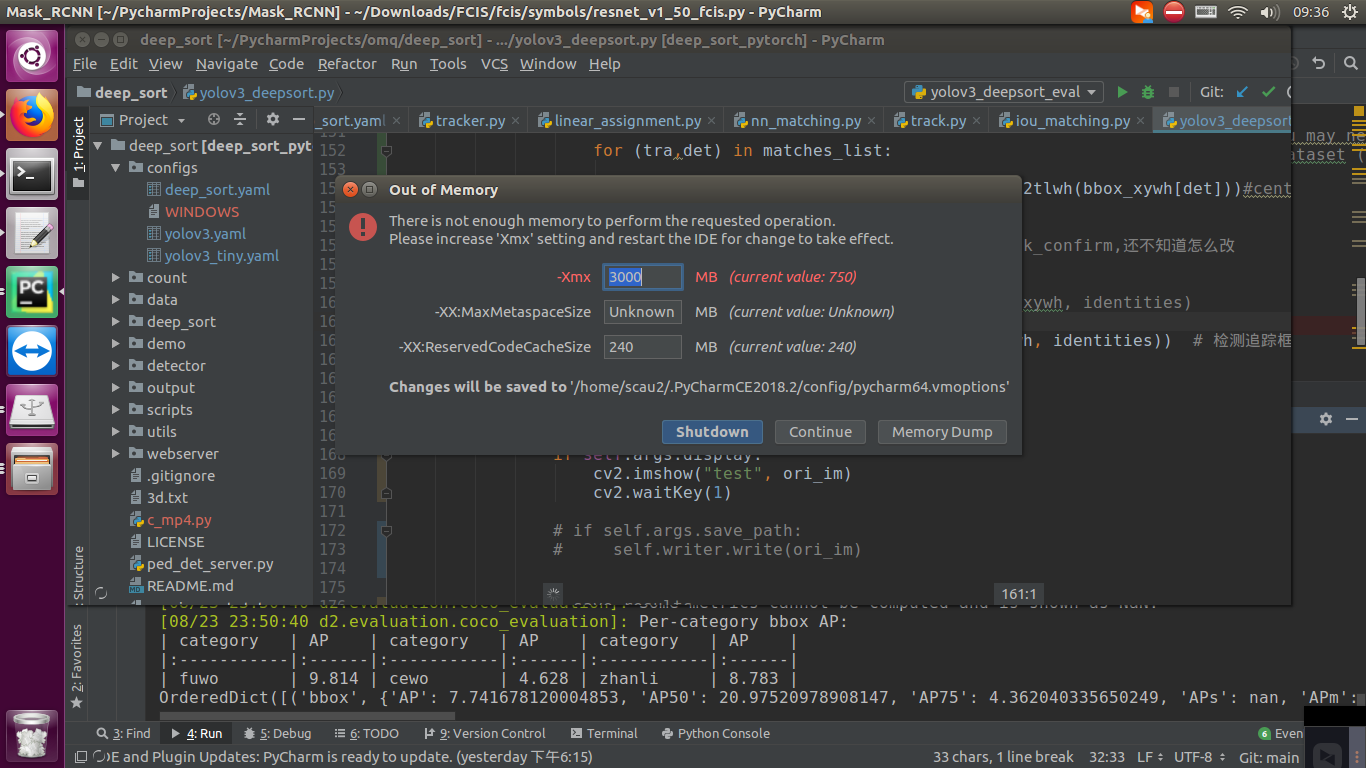
Task: Open the run configuration dropdown yolov3_deepsort_eval
Action: [1003, 91]
